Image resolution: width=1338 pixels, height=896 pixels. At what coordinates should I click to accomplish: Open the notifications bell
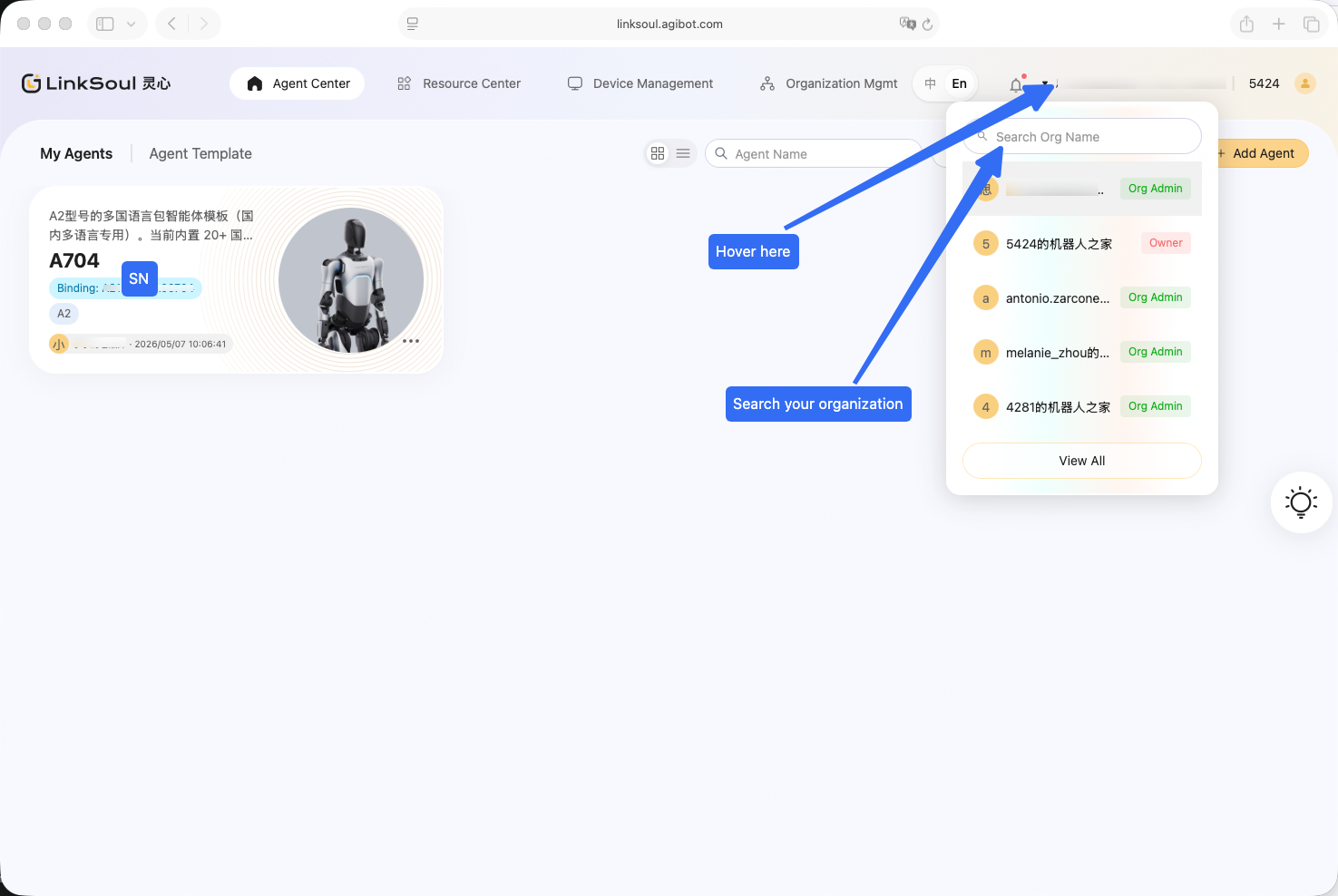click(x=1016, y=85)
